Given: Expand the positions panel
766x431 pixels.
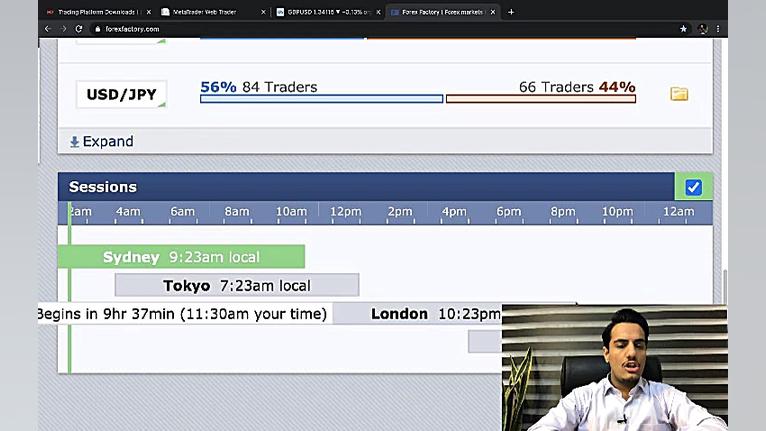Looking at the screenshot, I should click(x=102, y=141).
